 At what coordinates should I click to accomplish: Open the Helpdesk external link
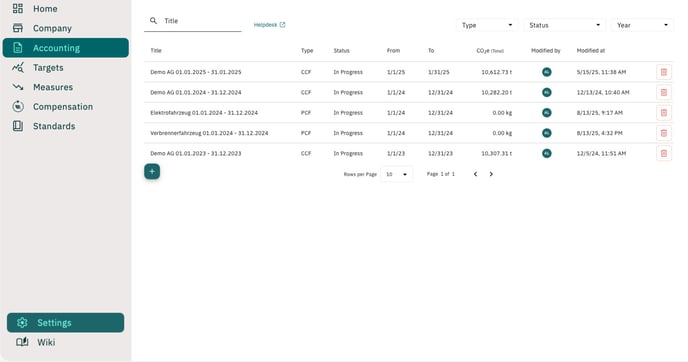[x=269, y=25]
